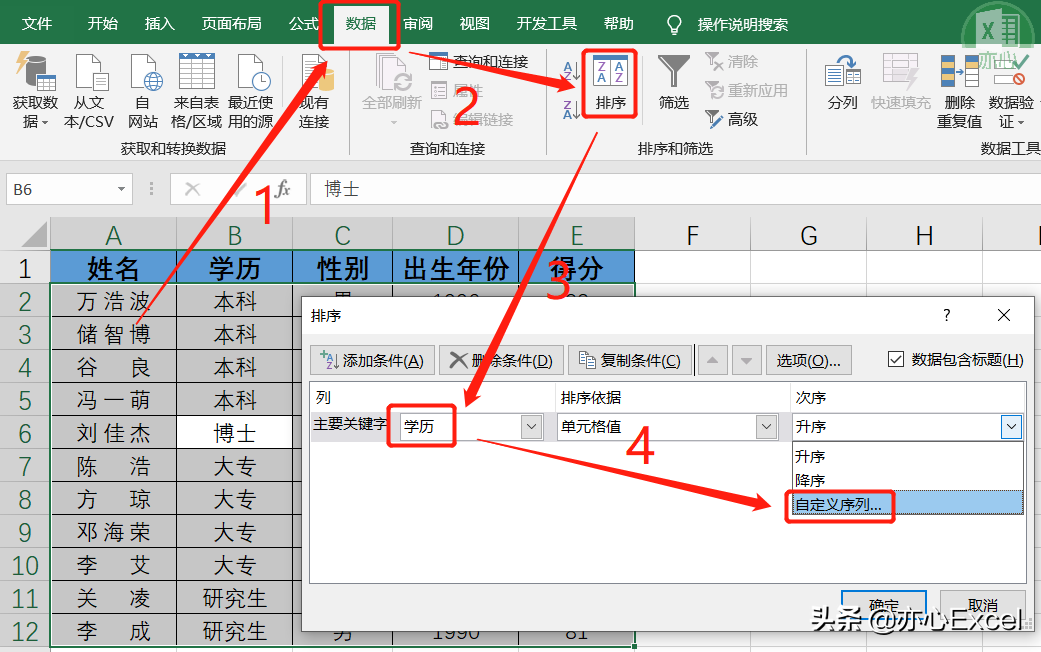Click Flash Fill (快速填充)
The height and width of the screenshot is (652, 1041).
point(900,82)
